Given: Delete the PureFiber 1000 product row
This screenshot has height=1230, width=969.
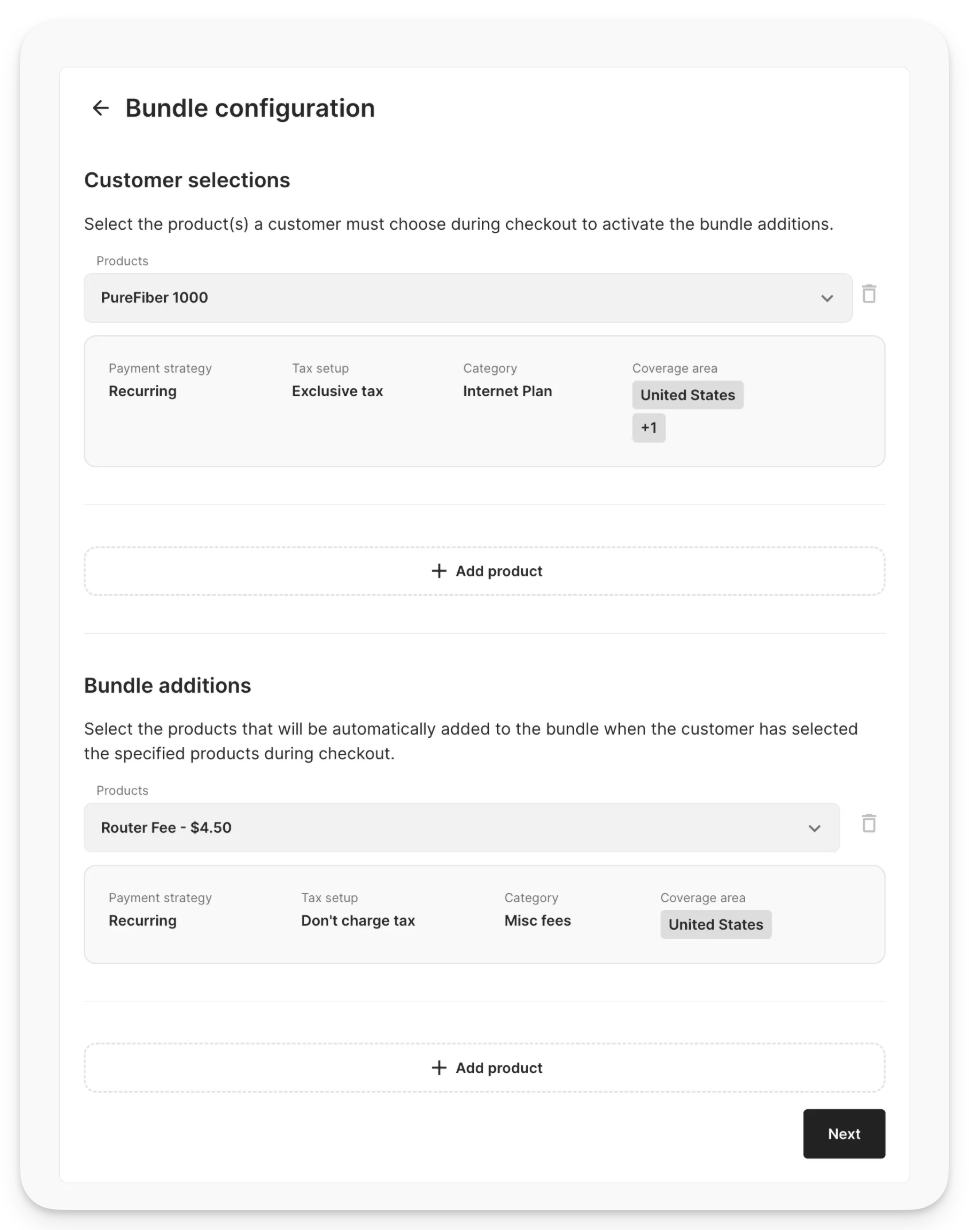Looking at the screenshot, I should pos(869,294).
